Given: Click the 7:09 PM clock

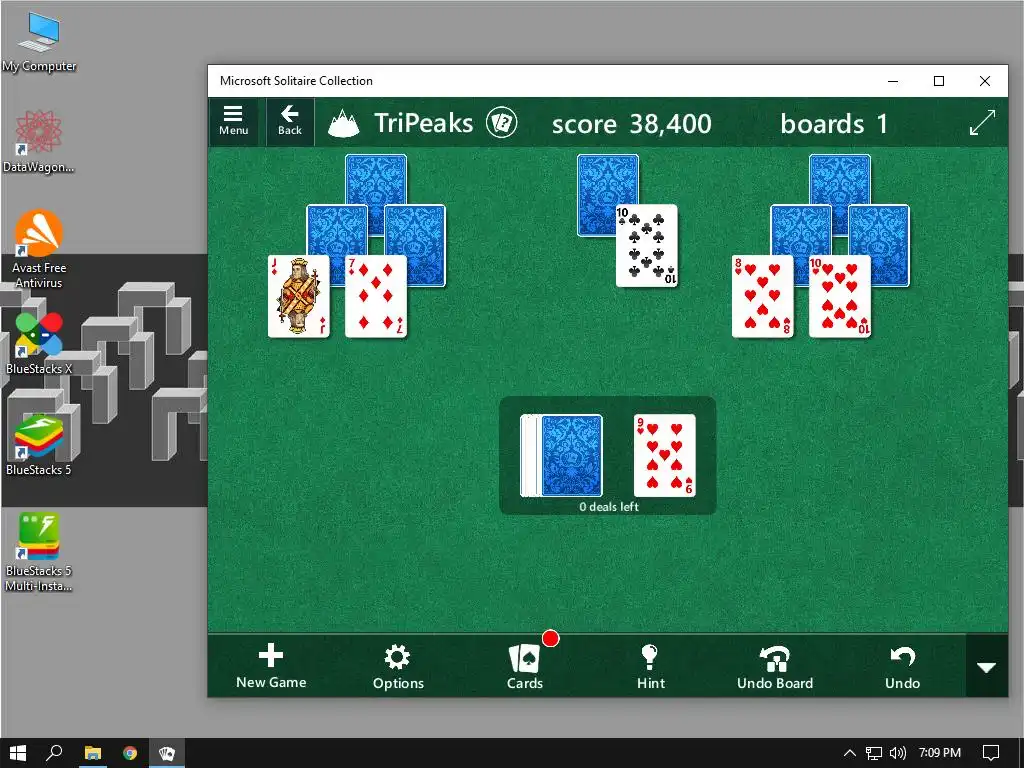Looking at the screenshot, I should (940, 753).
